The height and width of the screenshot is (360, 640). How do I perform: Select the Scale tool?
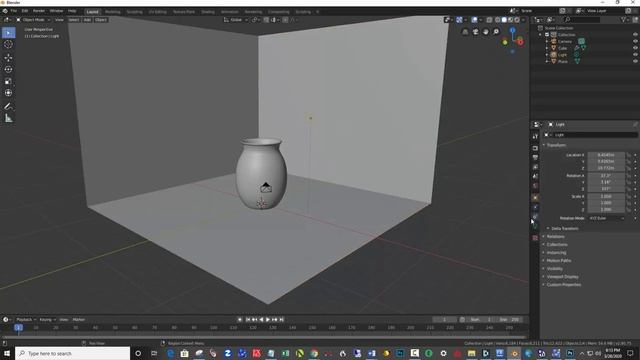coord(8,81)
